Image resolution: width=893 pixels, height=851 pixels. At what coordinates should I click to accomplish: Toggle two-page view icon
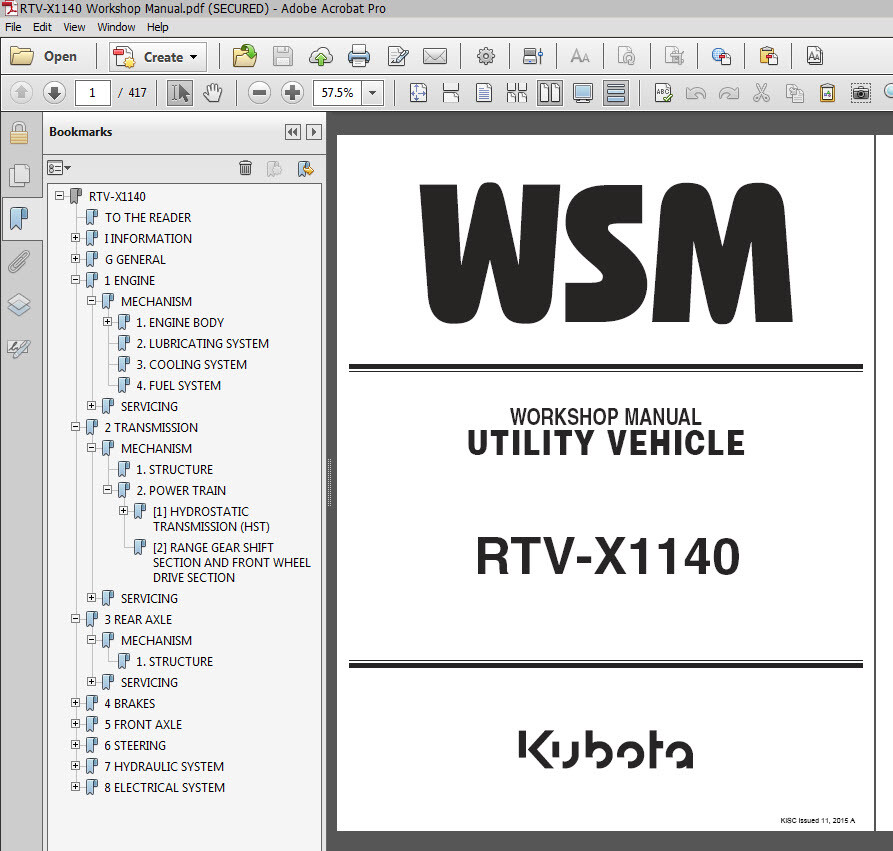coord(550,93)
